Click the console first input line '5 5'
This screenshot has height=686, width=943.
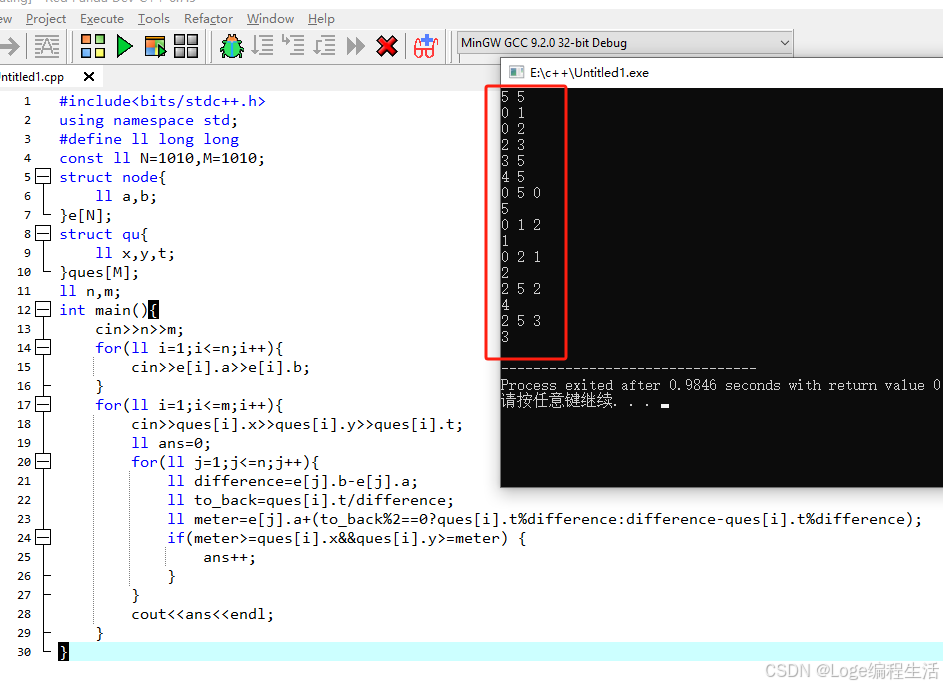pos(513,97)
